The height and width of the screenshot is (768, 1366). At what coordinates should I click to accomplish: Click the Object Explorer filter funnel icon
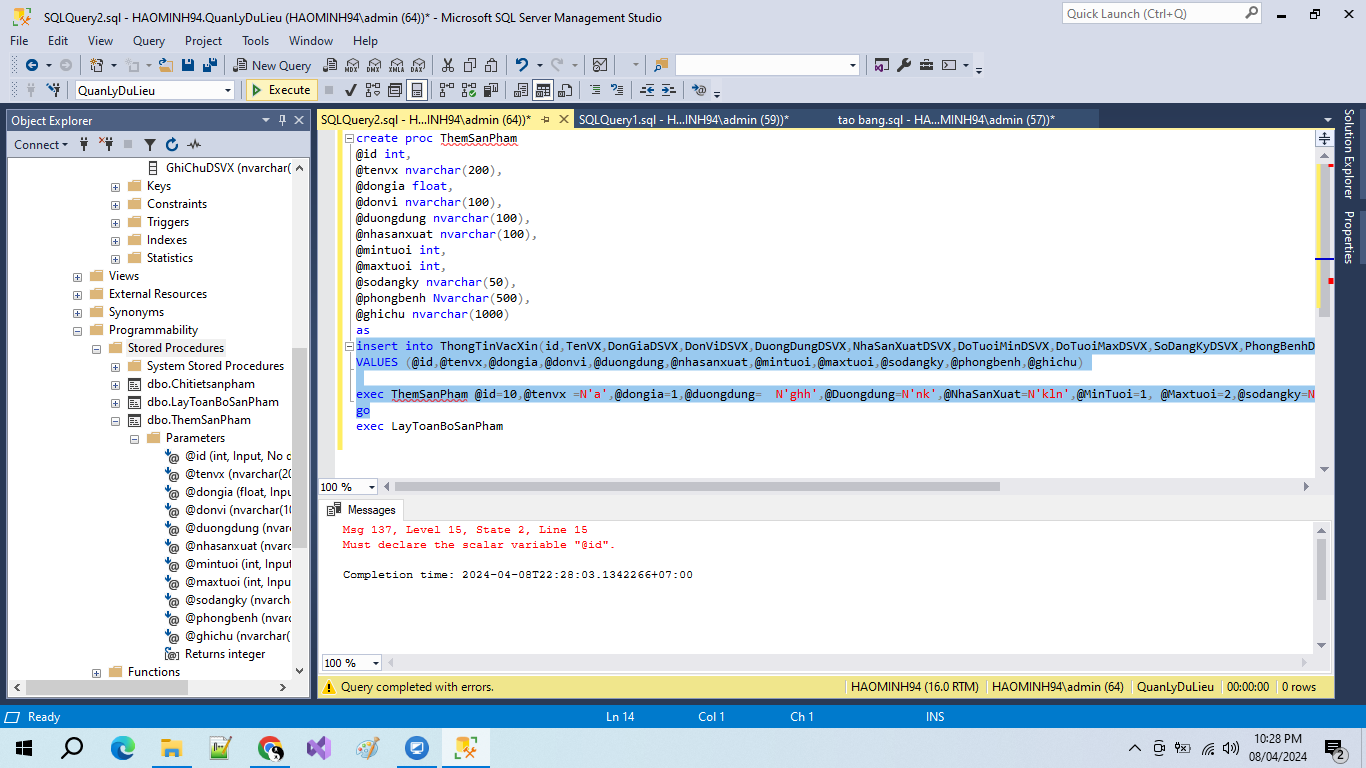[150, 145]
